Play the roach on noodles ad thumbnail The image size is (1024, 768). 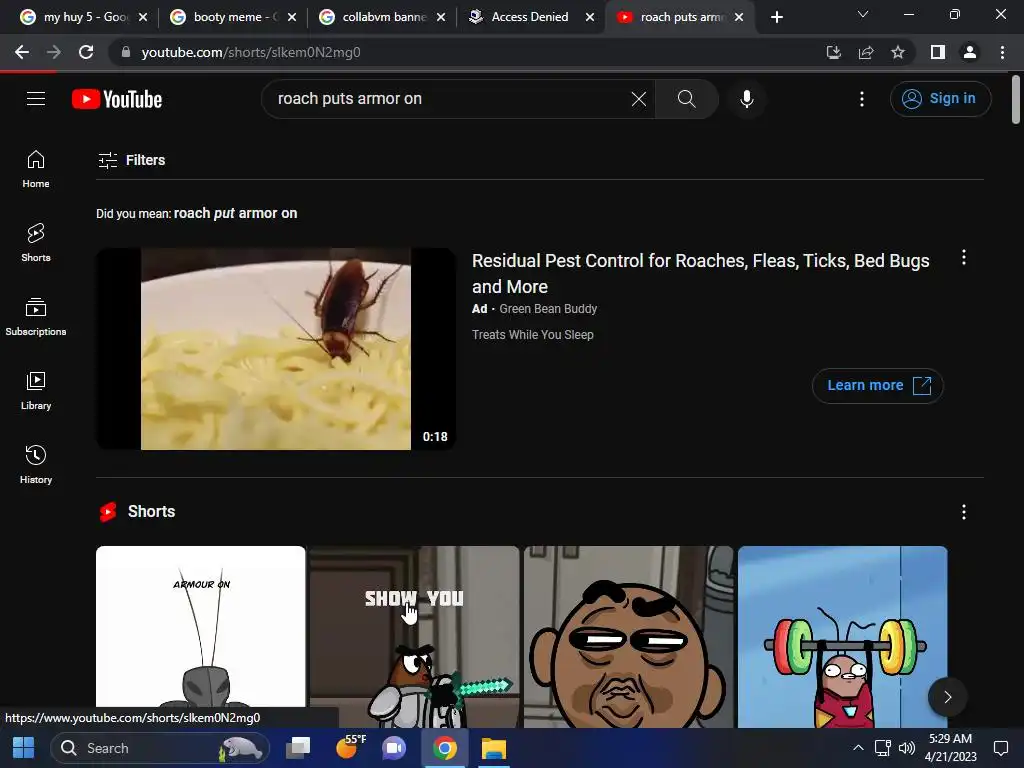coord(276,349)
